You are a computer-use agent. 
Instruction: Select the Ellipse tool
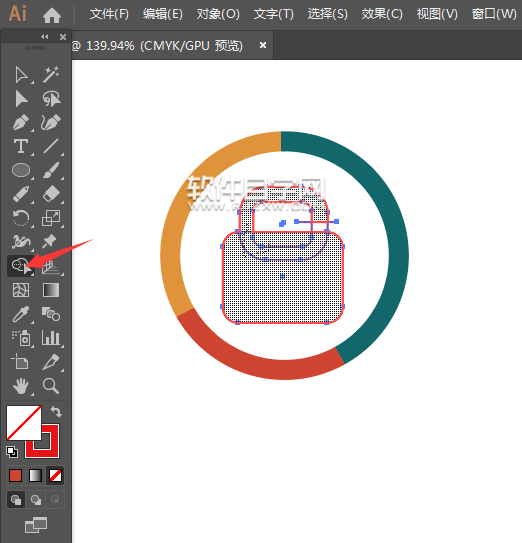click(x=21, y=170)
